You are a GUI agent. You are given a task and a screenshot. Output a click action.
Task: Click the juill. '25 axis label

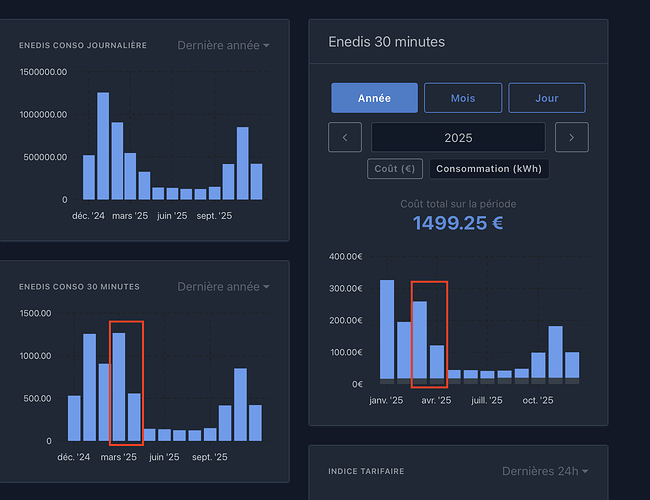coord(487,400)
